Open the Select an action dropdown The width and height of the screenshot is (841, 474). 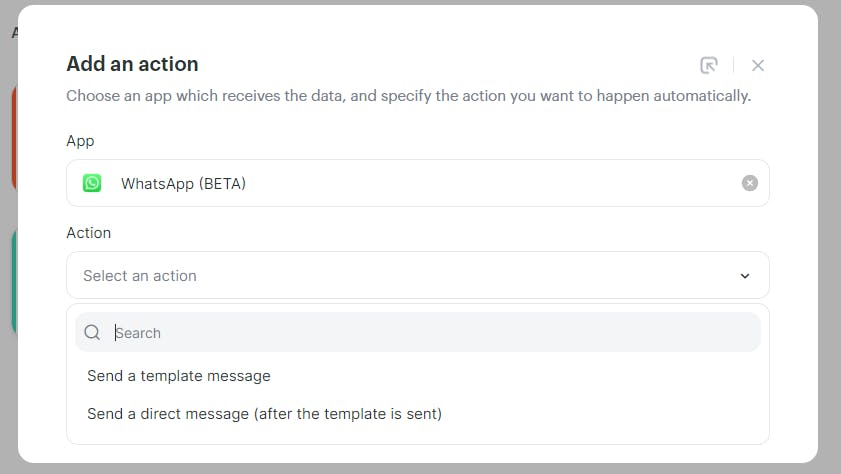418,275
